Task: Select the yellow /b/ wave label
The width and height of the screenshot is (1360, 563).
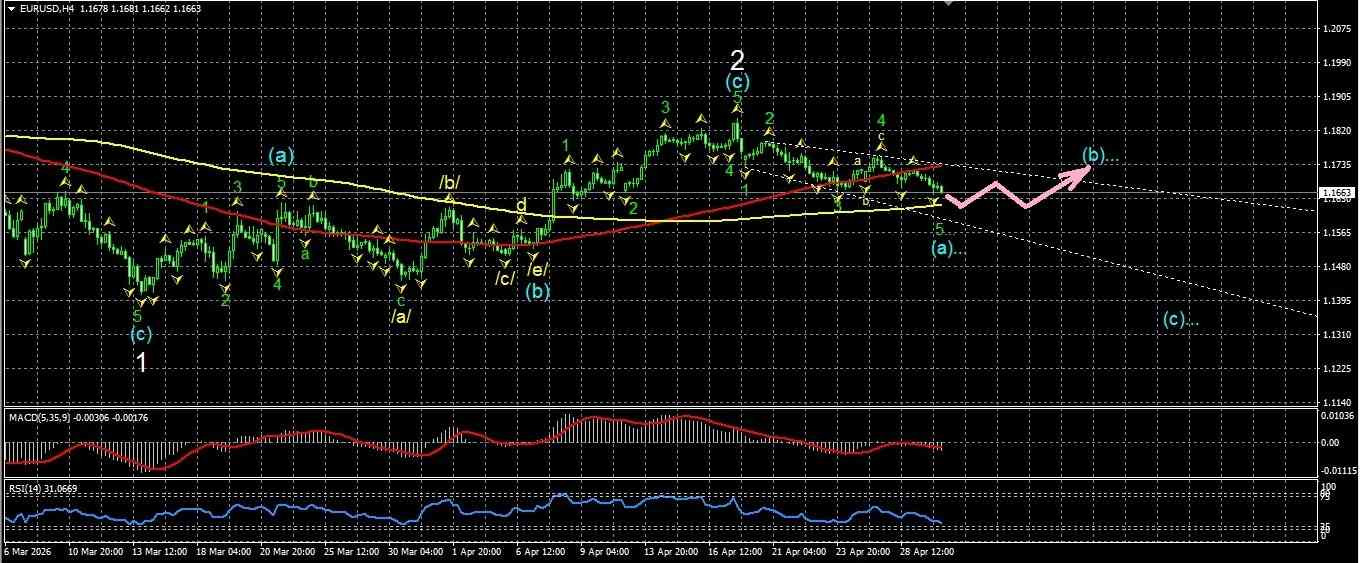Action: point(450,183)
